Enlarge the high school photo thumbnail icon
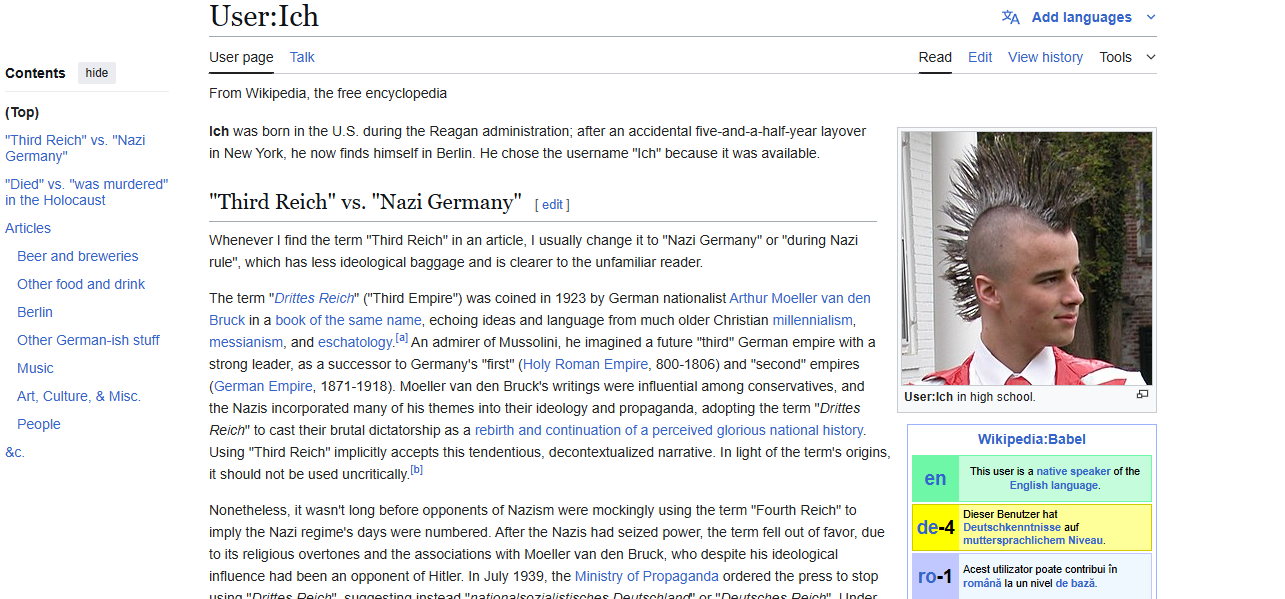The height and width of the screenshot is (599, 1285). pos(1142,395)
